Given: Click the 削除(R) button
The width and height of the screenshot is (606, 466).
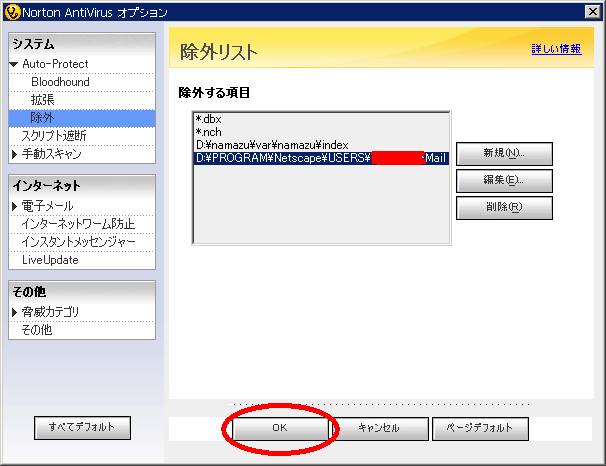Looking at the screenshot, I should (504, 208).
